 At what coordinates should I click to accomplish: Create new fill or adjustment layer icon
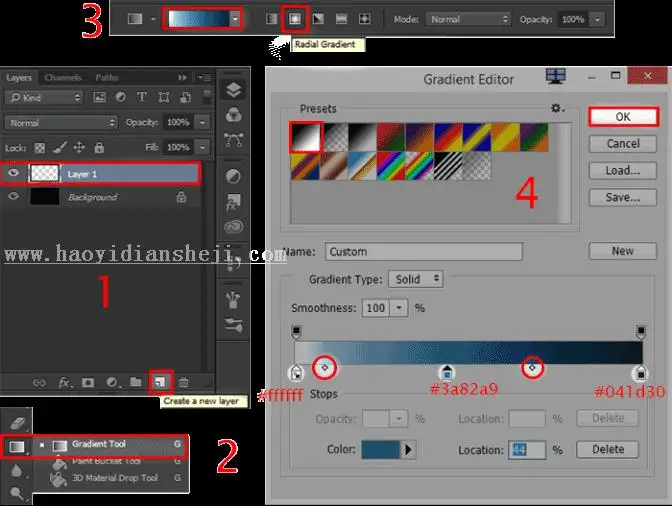point(112,382)
